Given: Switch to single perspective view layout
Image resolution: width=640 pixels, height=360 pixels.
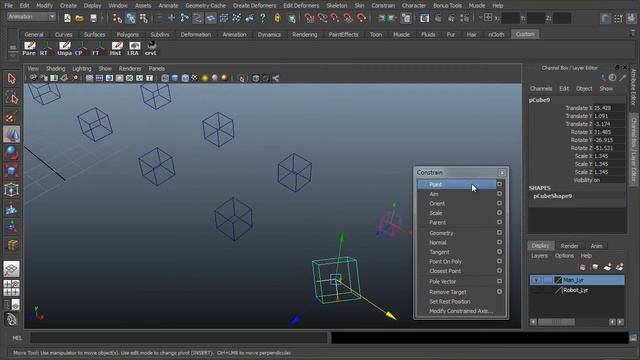Looking at the screenshot, I should pos(11,269).
